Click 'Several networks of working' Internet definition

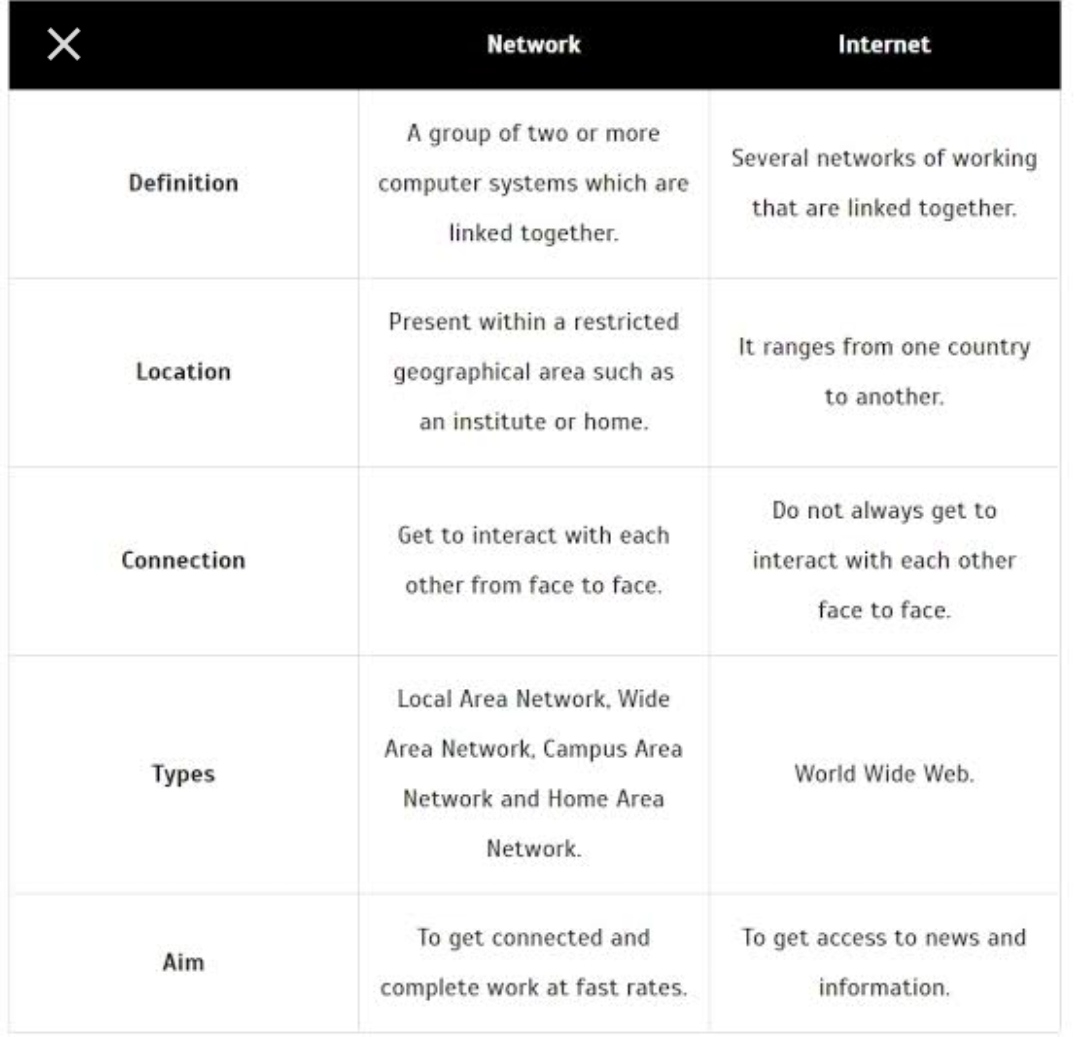pos(884,184)
